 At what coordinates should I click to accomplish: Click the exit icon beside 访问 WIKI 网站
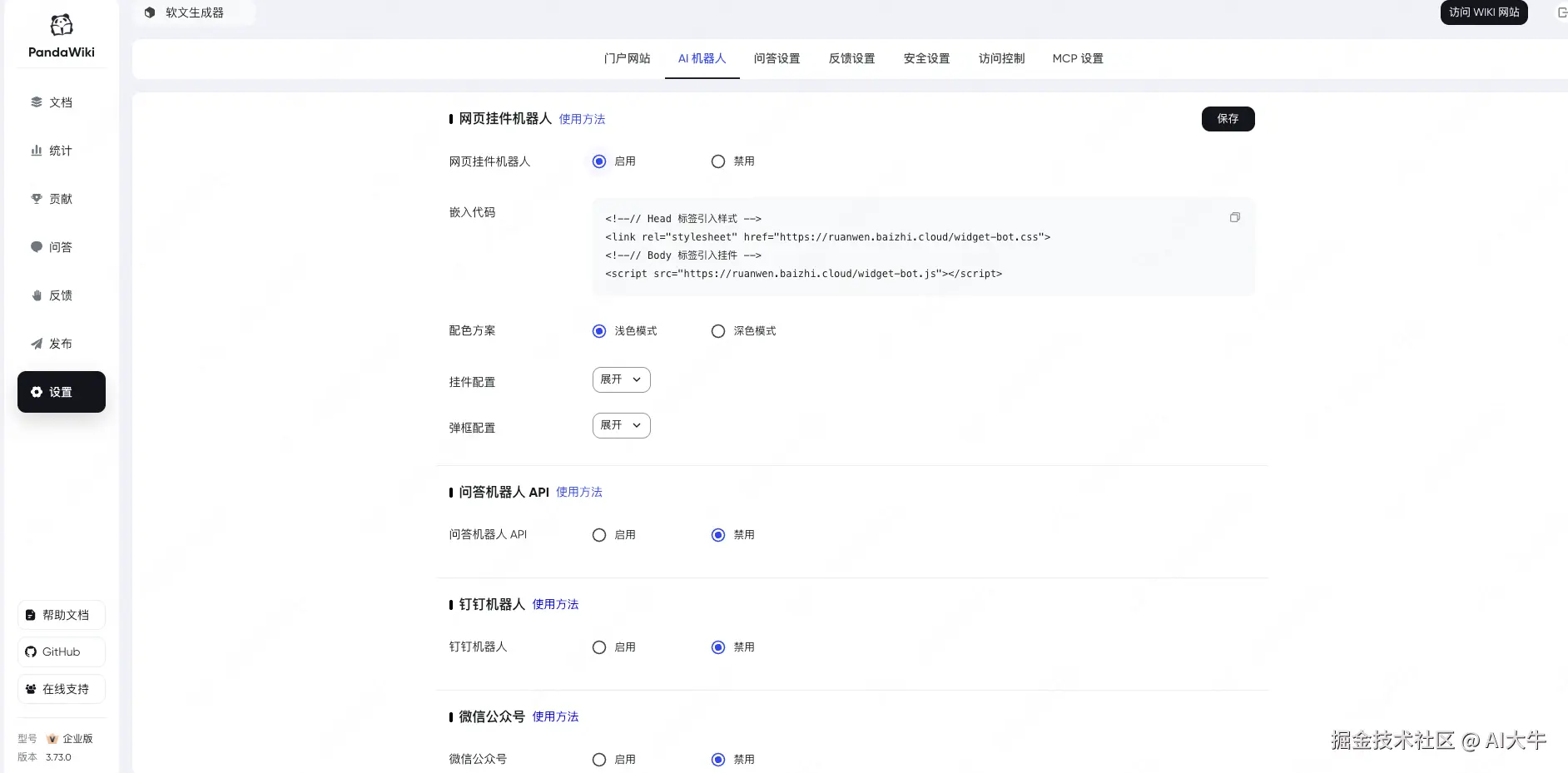(x=1562, y=12)
